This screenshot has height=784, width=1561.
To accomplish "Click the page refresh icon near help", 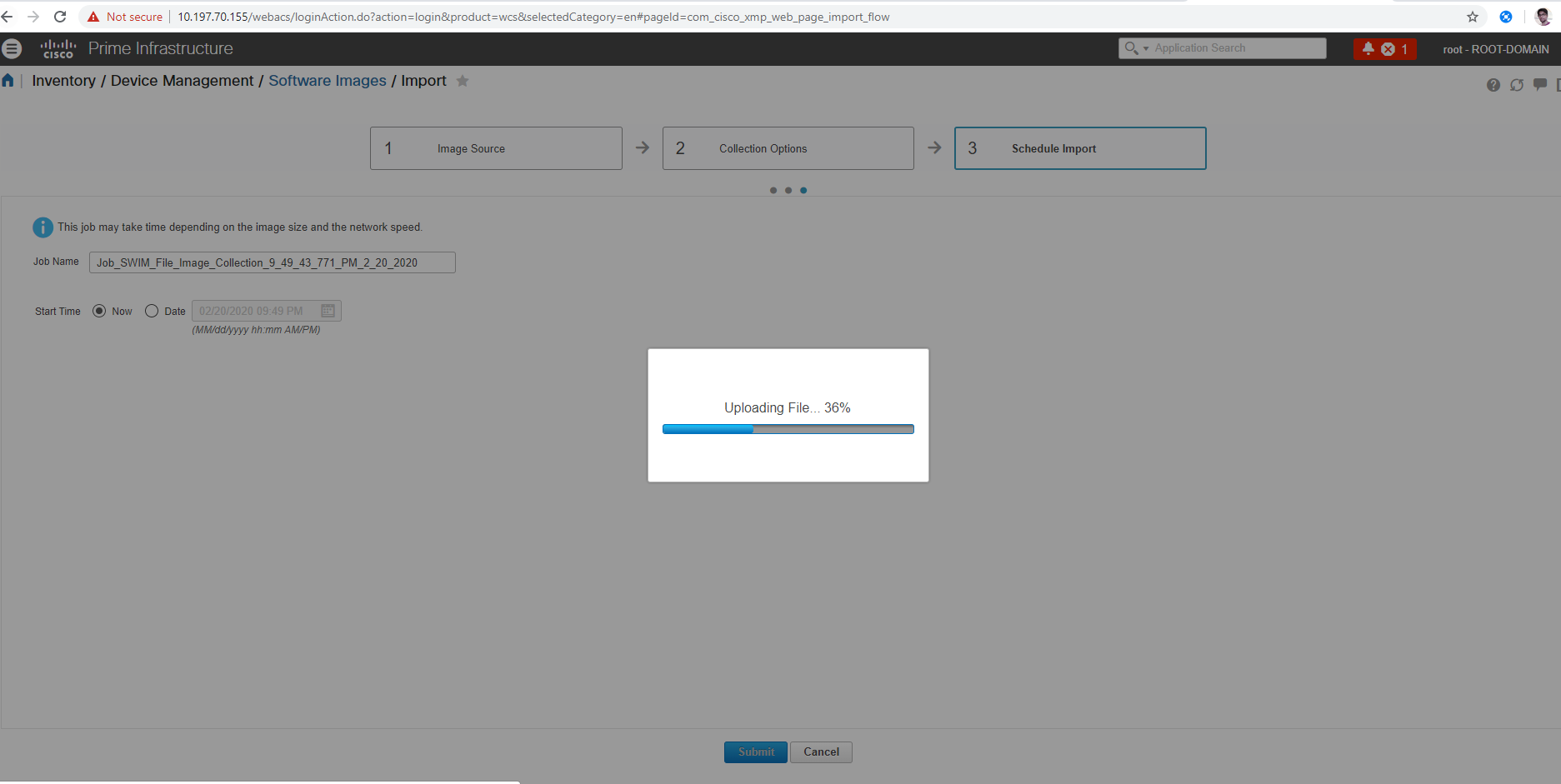I will click(x=1517, y=85).
